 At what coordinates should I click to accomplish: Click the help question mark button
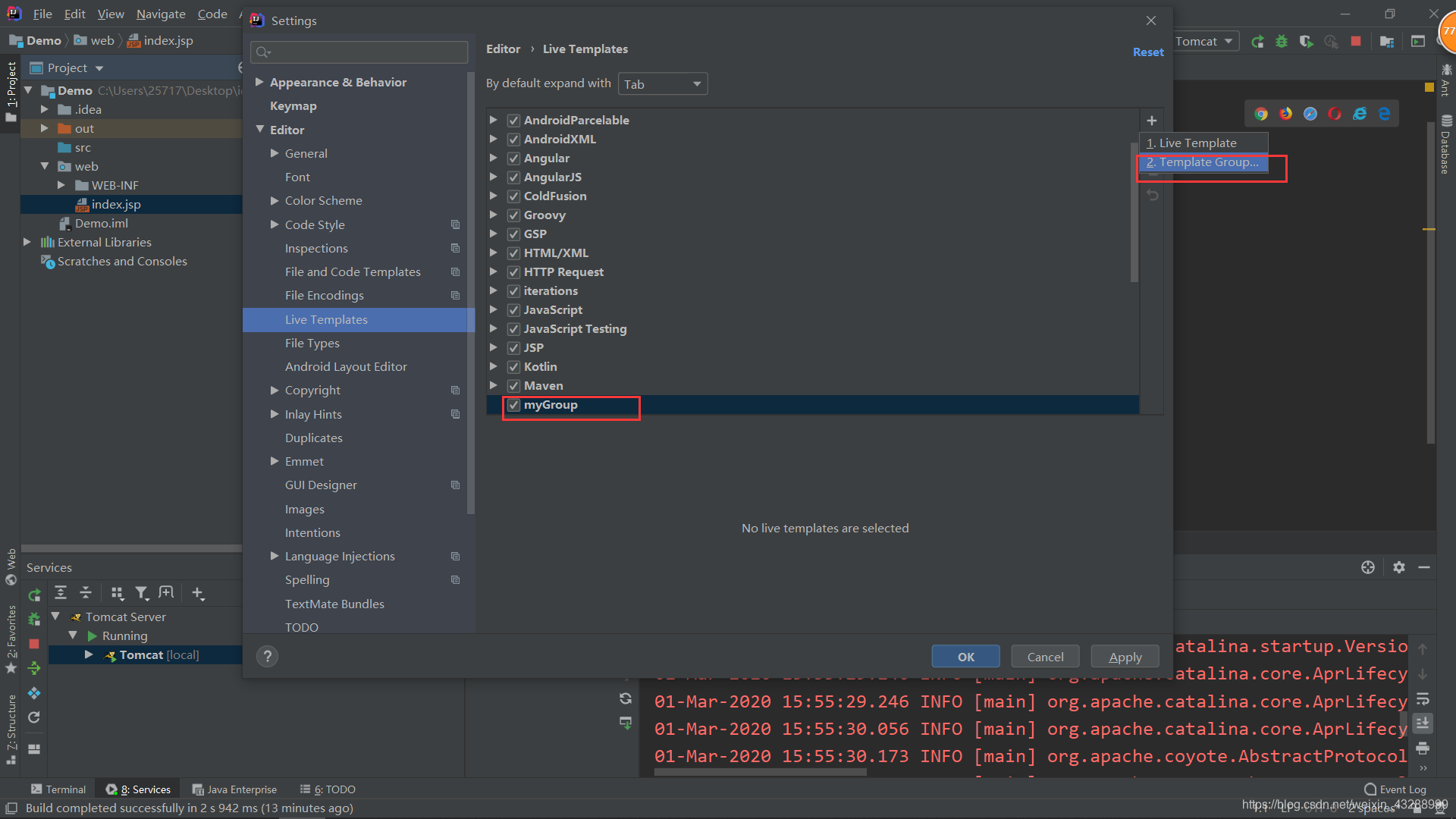pos(267,657)
